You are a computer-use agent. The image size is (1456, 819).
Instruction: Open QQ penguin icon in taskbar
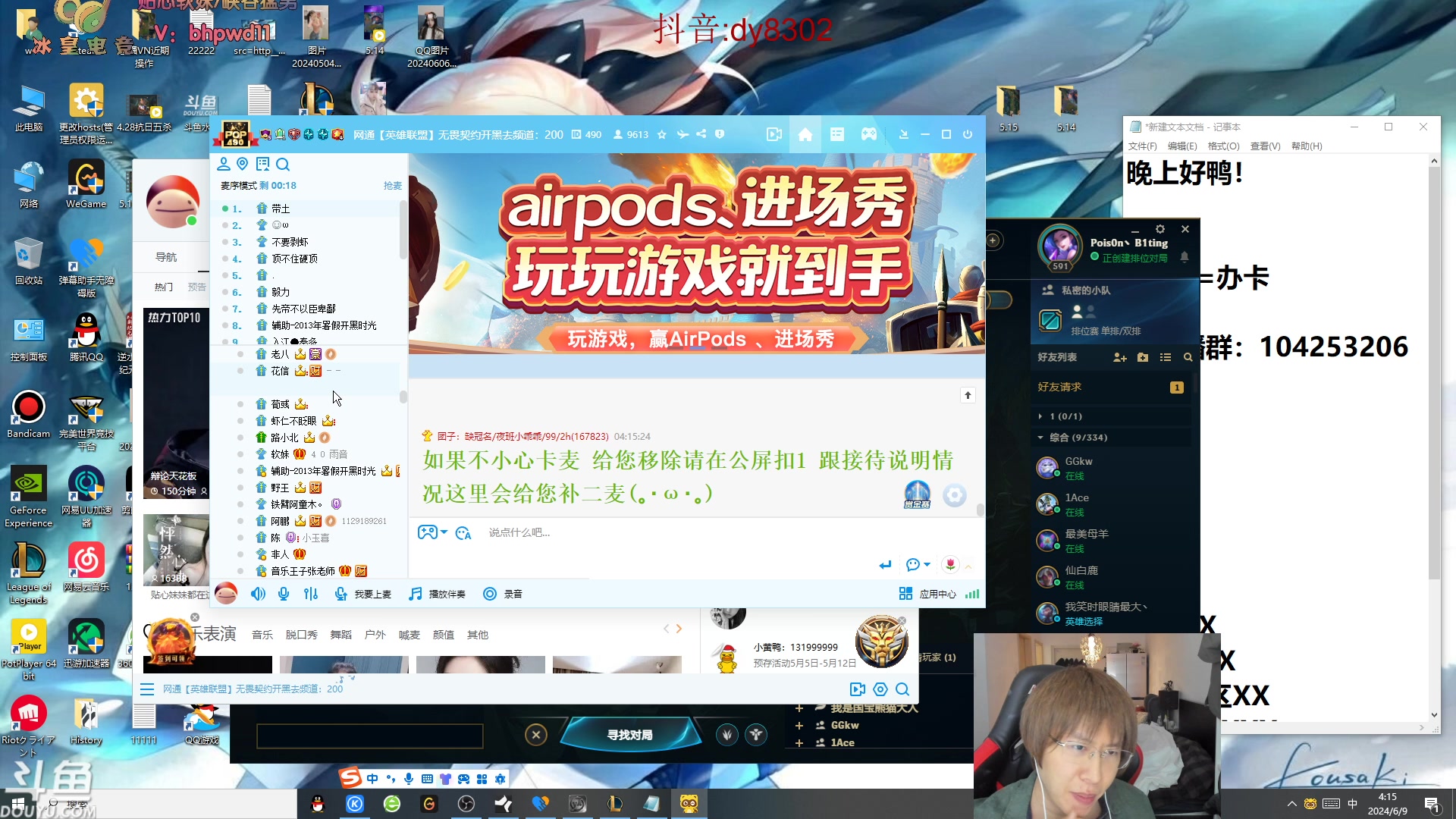click(x=318, y=804)
